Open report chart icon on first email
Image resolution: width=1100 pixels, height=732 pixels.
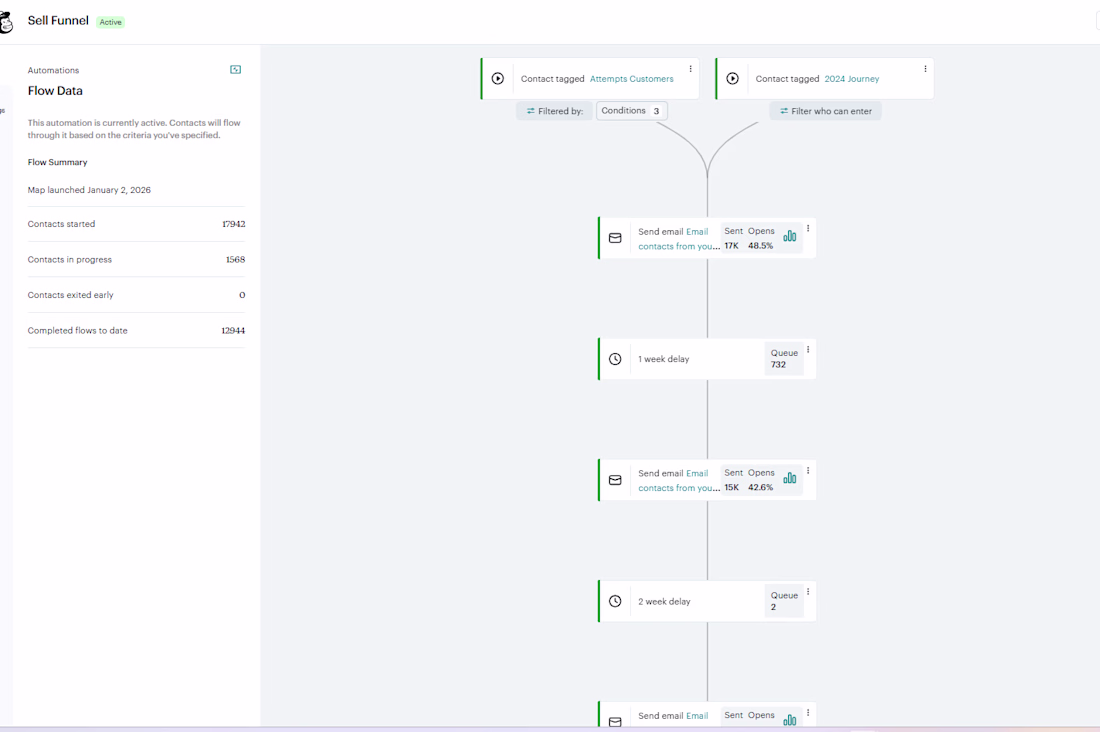point(790,236)
